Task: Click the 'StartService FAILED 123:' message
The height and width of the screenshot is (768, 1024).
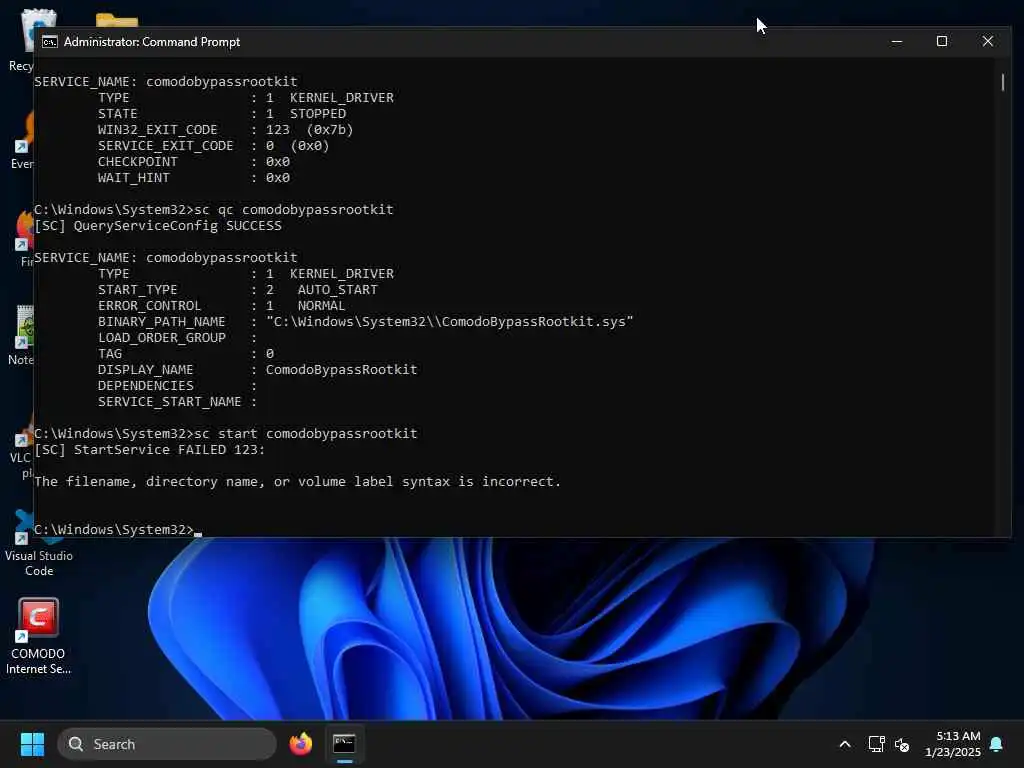Action: coord(150,450)
